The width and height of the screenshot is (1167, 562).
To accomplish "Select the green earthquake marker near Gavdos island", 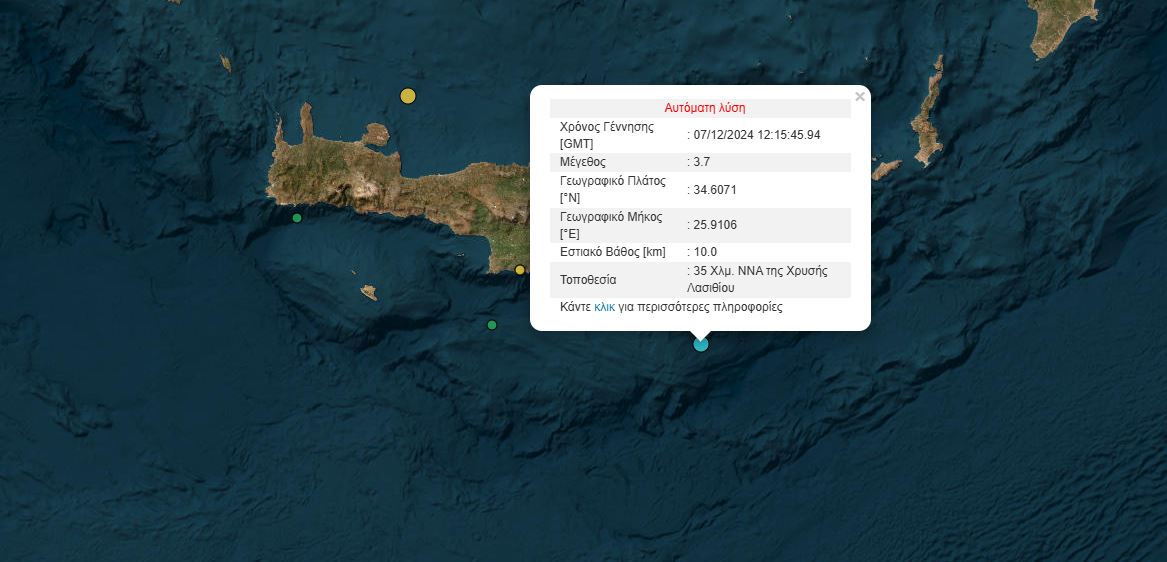I will (x=492, y=325).
